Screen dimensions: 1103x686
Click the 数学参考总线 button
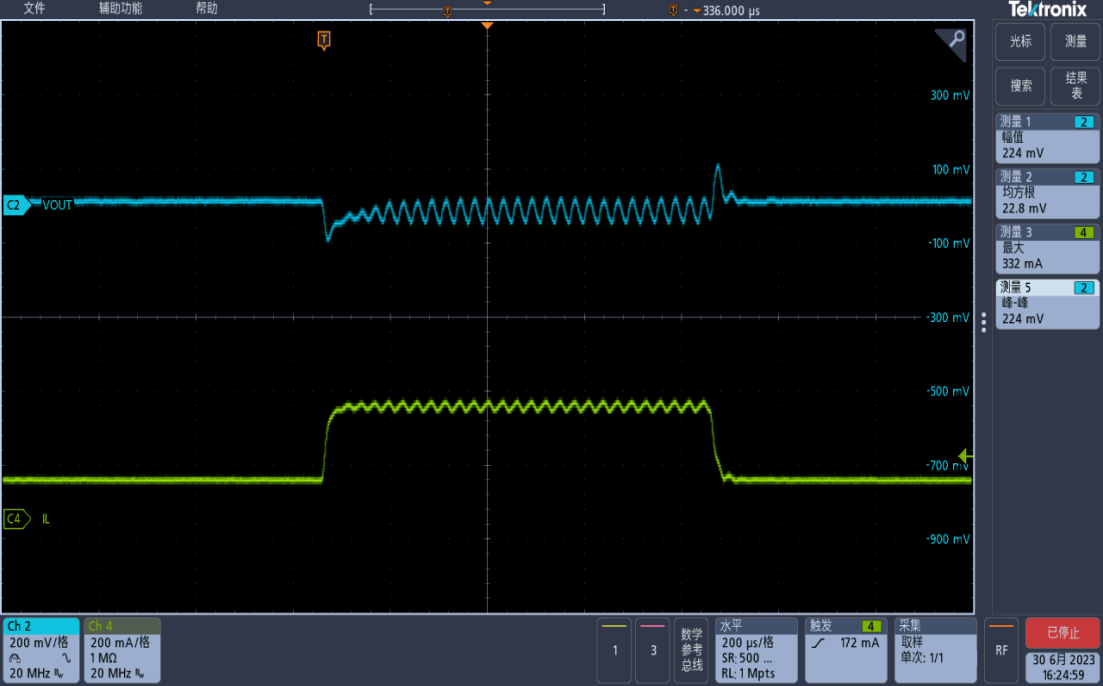(691, 649)
